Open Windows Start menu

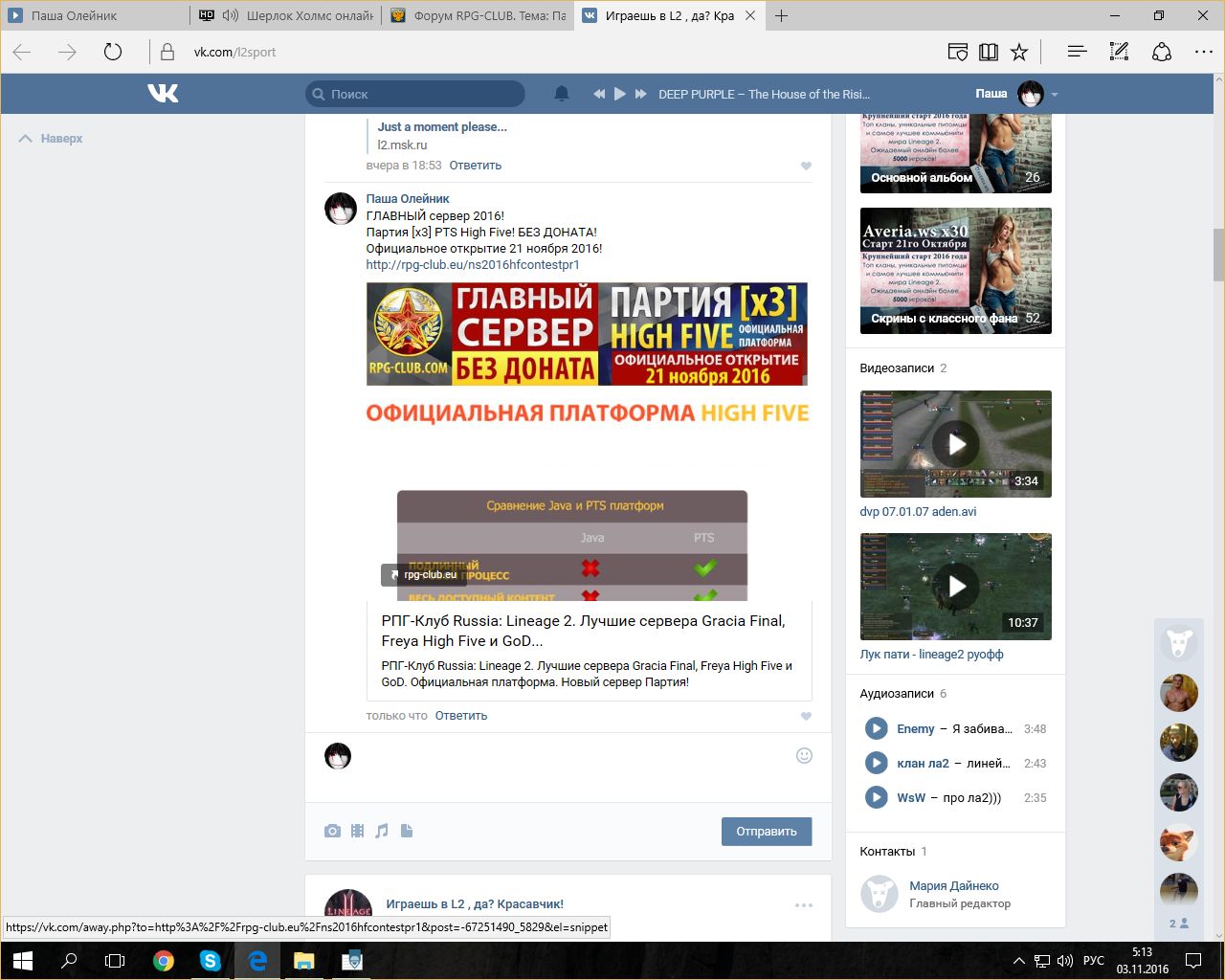[23, 960]
